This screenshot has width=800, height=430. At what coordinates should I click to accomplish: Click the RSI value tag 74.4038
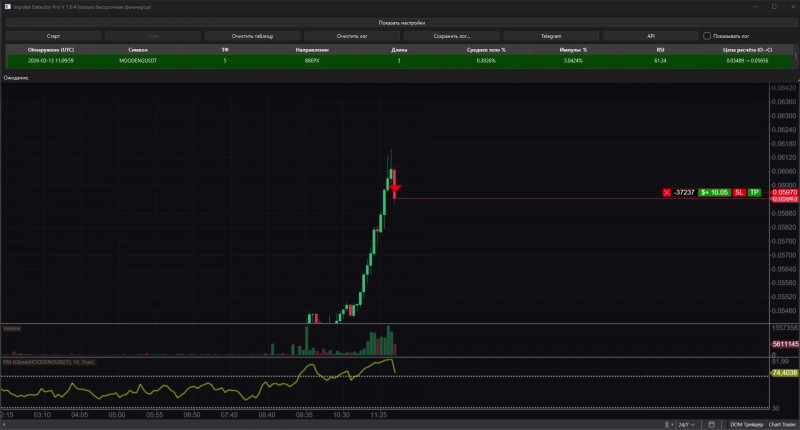784,373
